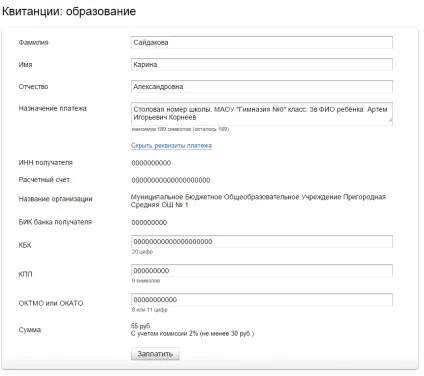
Task: Click the commission note С учетом комиссии 2%
Action: pos(192,333)
